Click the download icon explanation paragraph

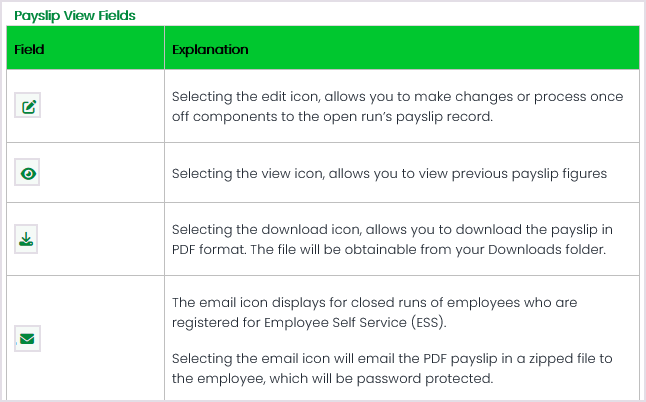pos(396,239)
